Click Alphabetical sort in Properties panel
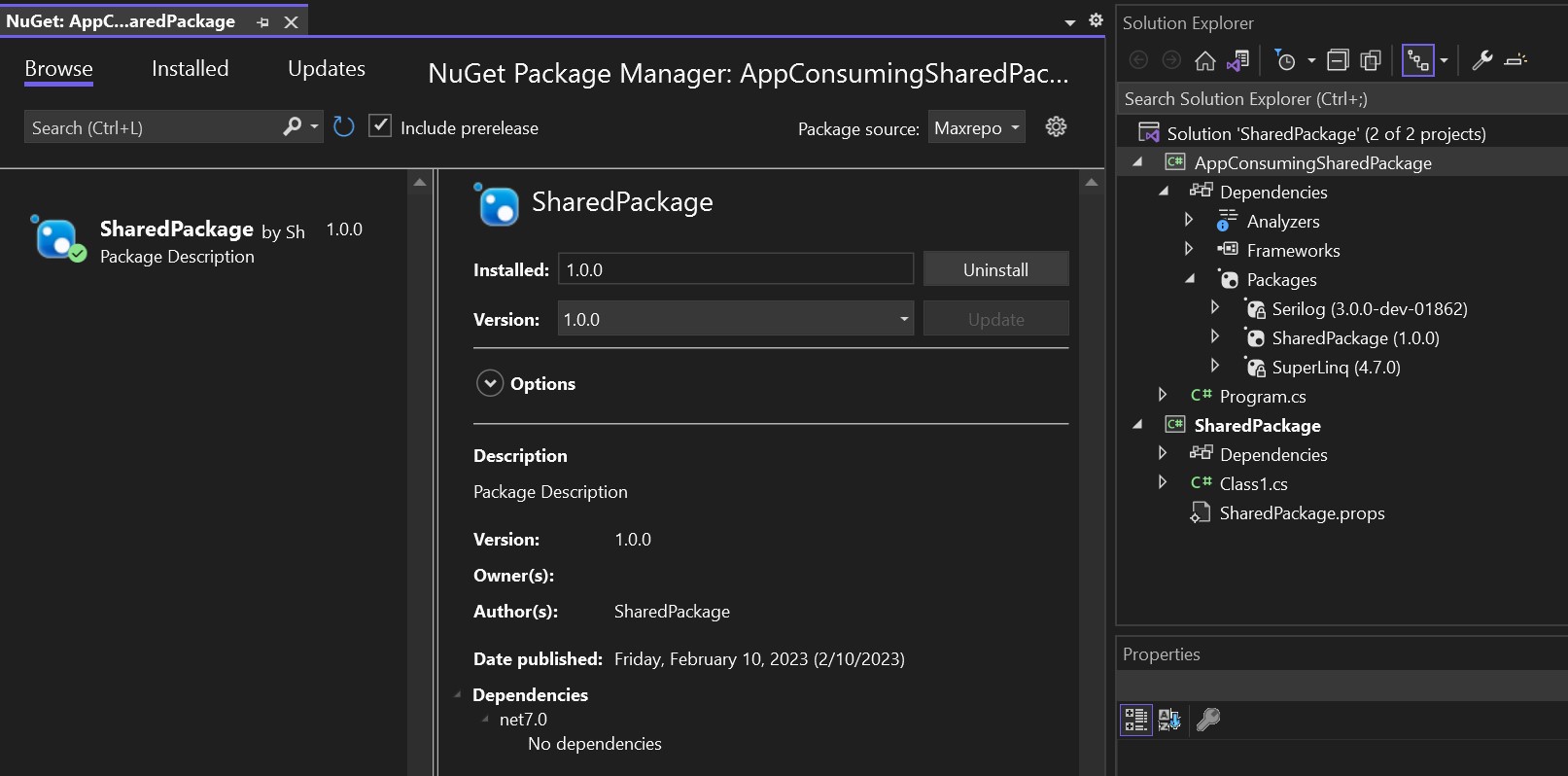This screenshot has width=1568, height=776. pyautogui.click(x=1169, y=720)
